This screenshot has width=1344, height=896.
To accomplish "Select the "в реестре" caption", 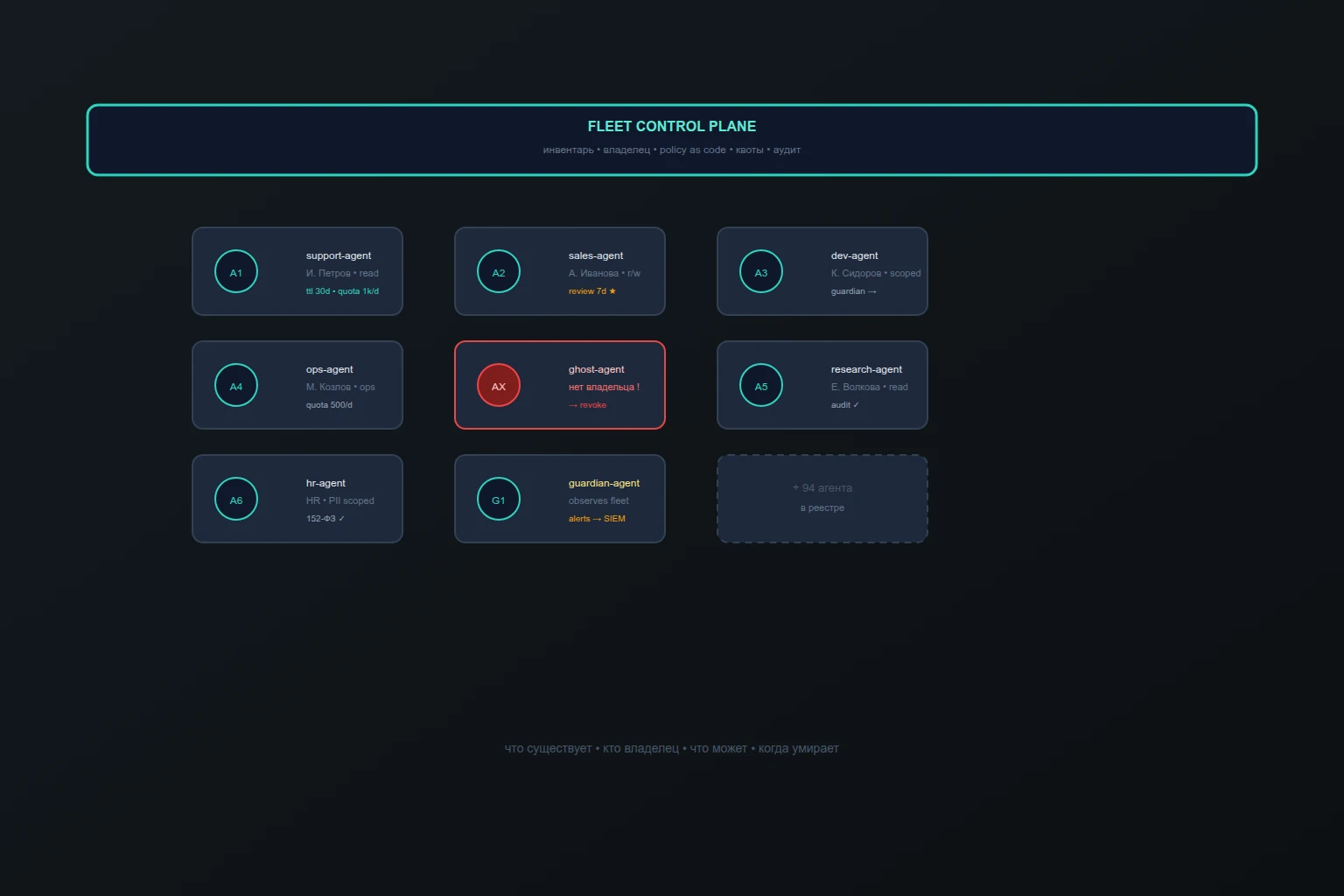I will point(822,507).
